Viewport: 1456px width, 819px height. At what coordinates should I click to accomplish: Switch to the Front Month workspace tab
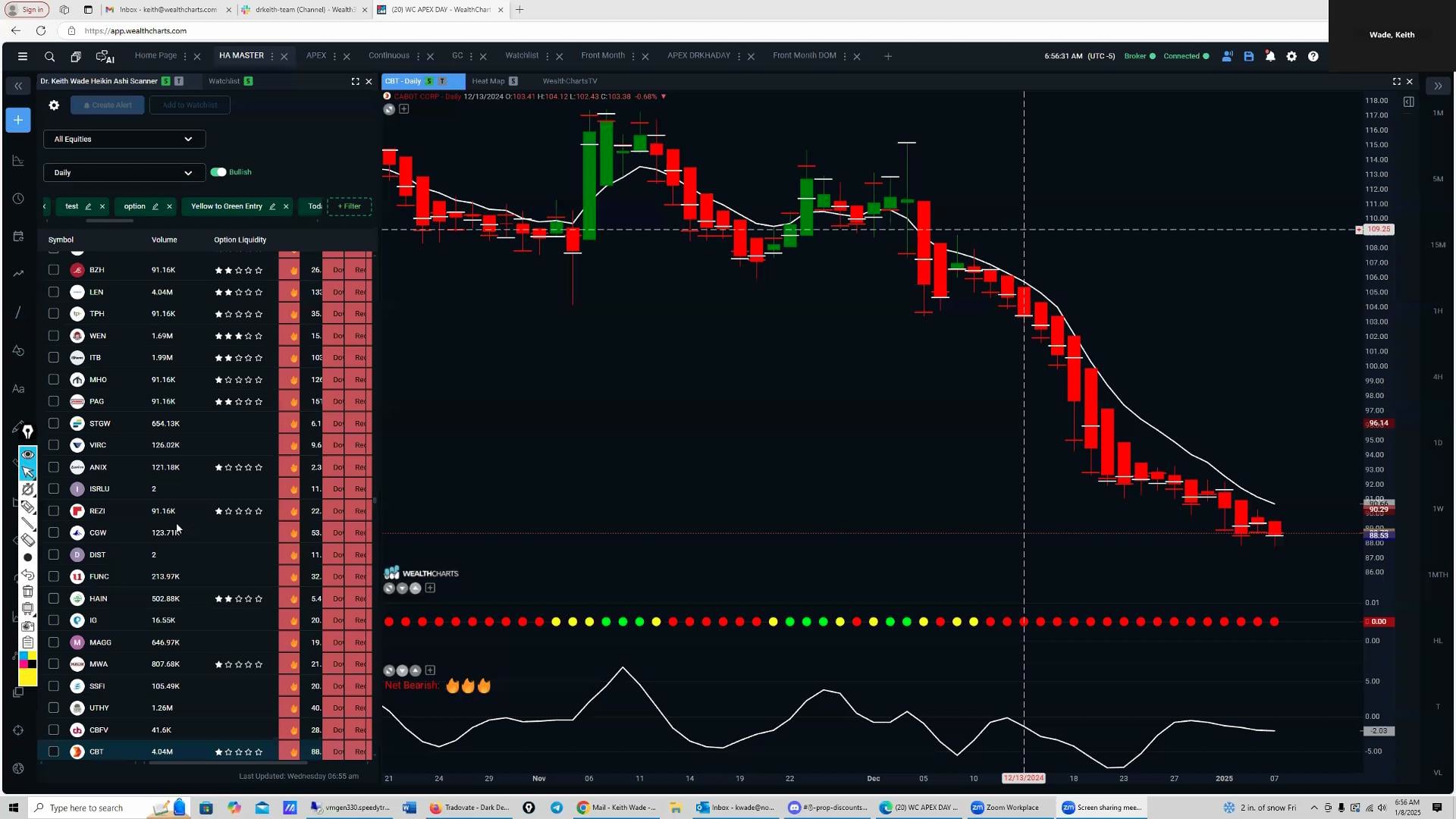(x=603, y=55)
